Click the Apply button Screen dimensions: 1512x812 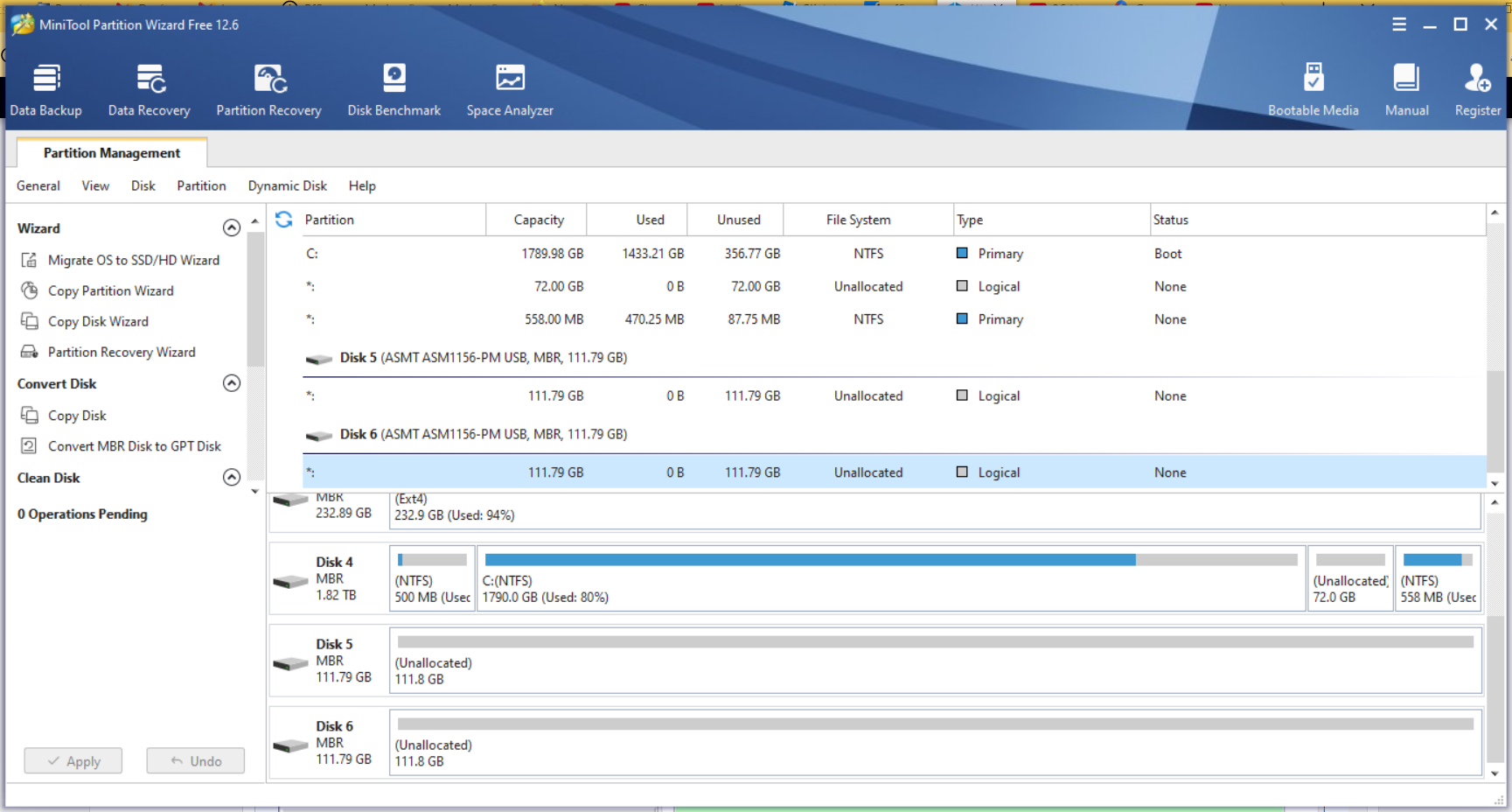point(73,761)
